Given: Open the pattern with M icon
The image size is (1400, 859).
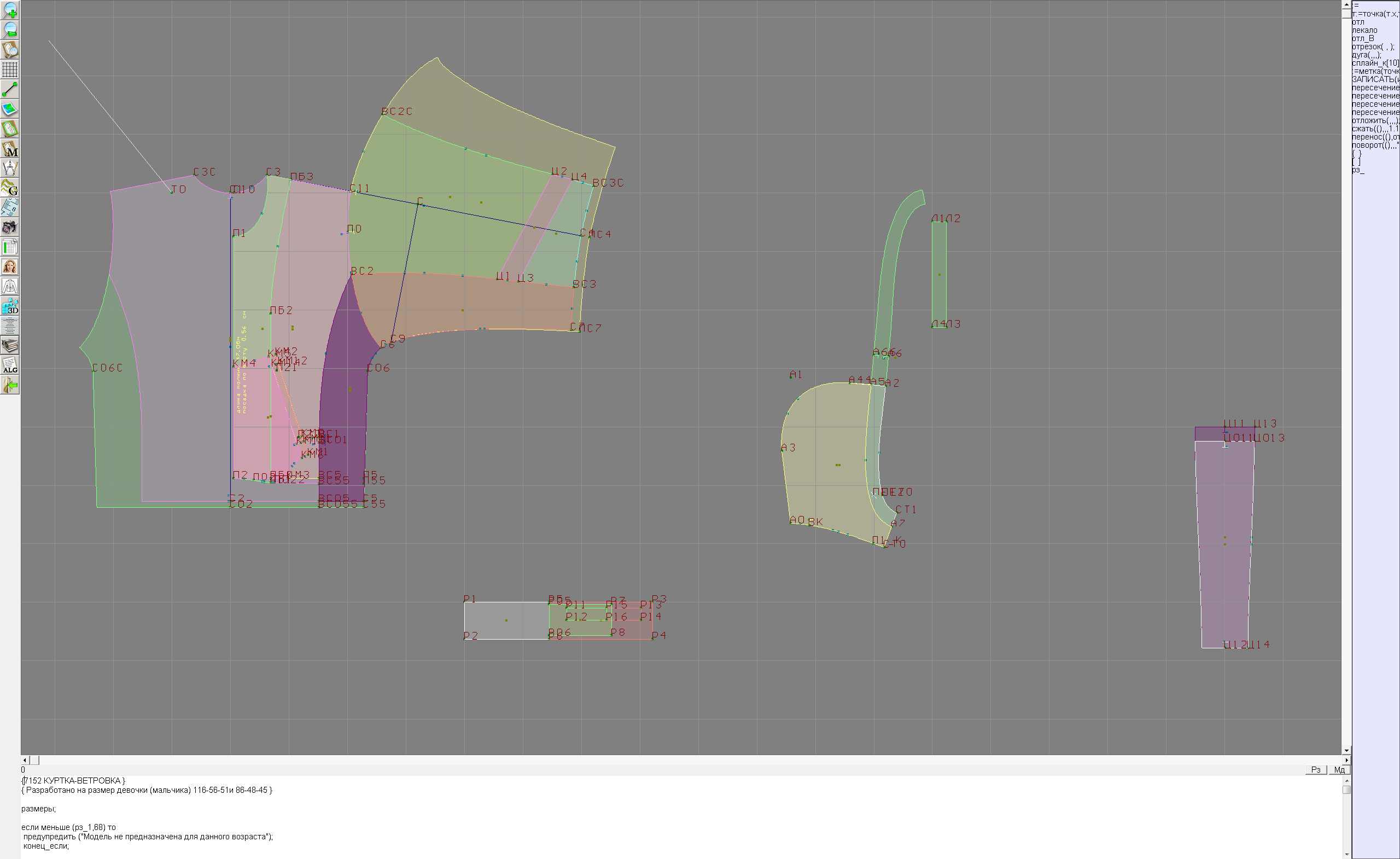Looking at the screenshot, I should tap(10, 148).
